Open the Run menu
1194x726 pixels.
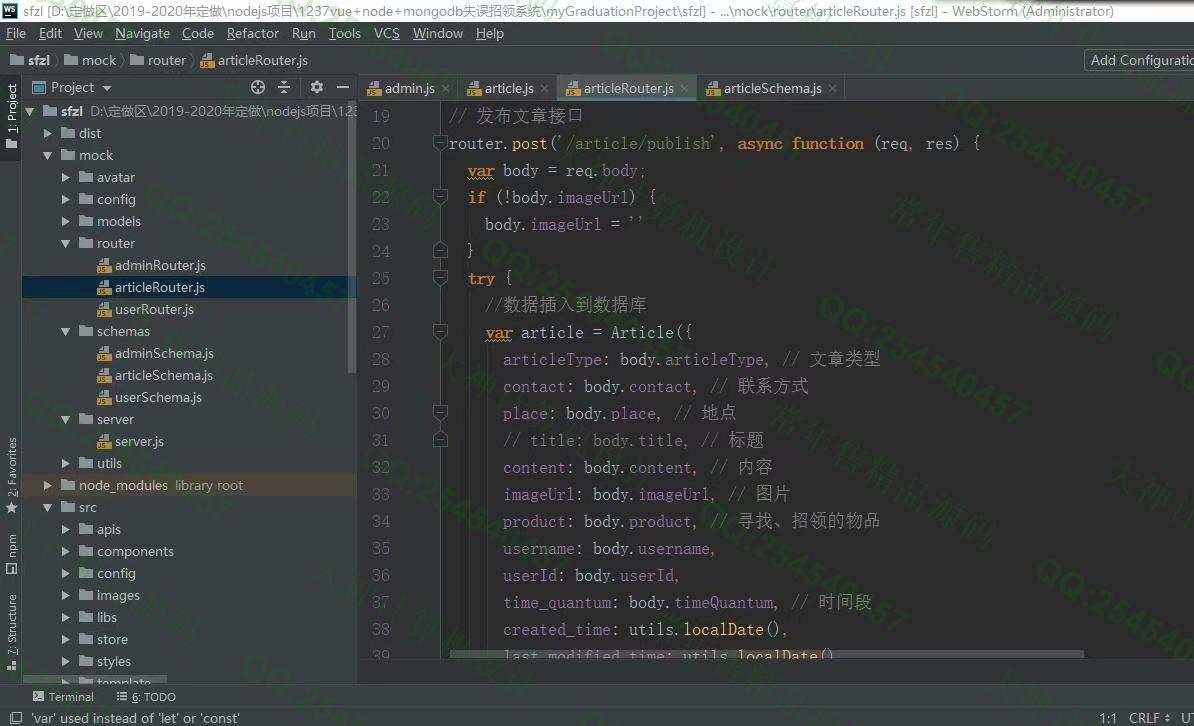[x=304, y=34]
